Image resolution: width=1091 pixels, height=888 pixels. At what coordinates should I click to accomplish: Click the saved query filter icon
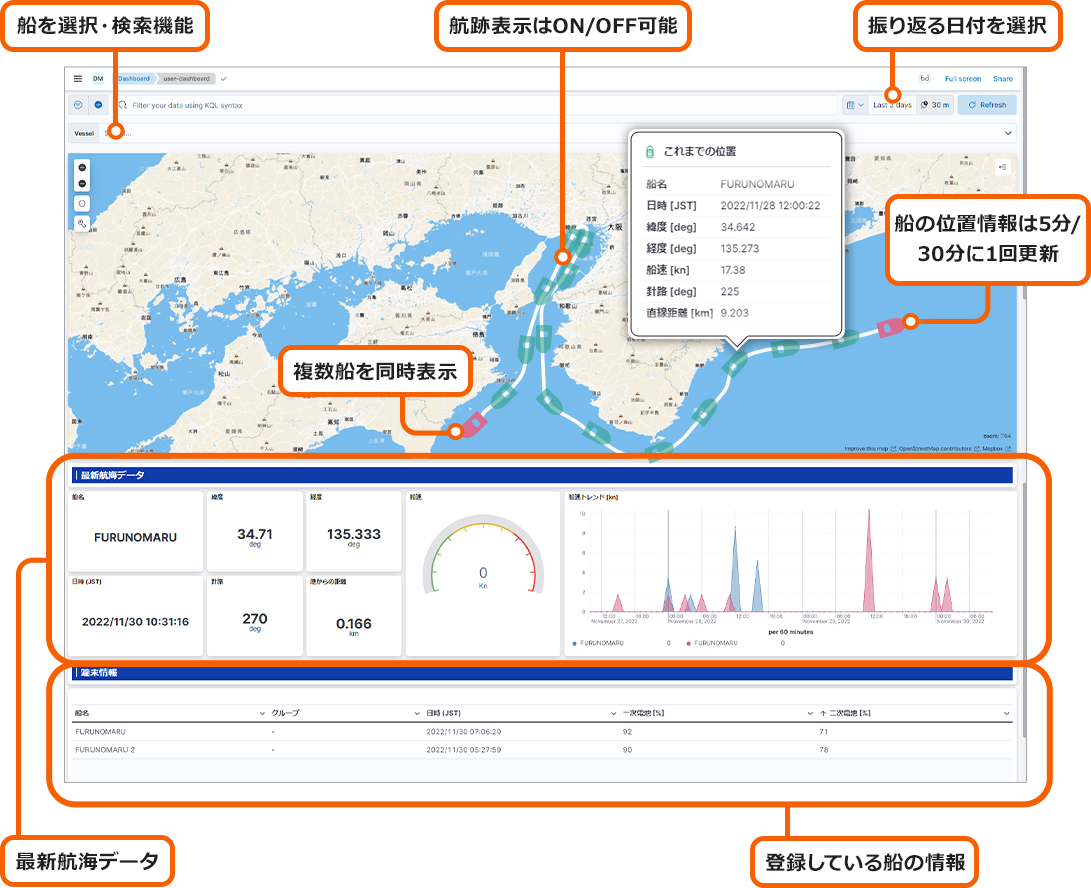click(79, 104)
